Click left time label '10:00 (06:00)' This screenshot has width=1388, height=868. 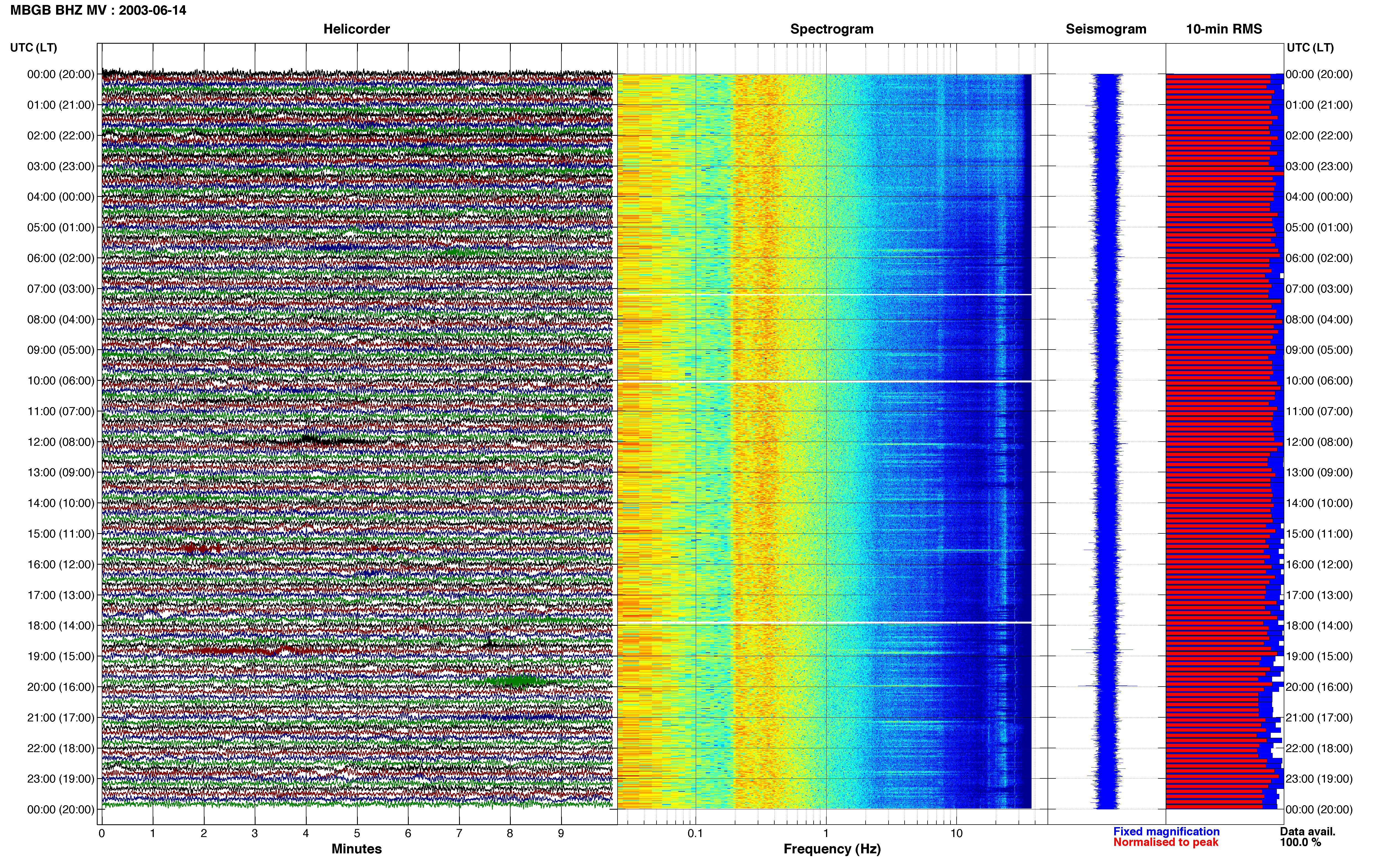click(61, 380)
